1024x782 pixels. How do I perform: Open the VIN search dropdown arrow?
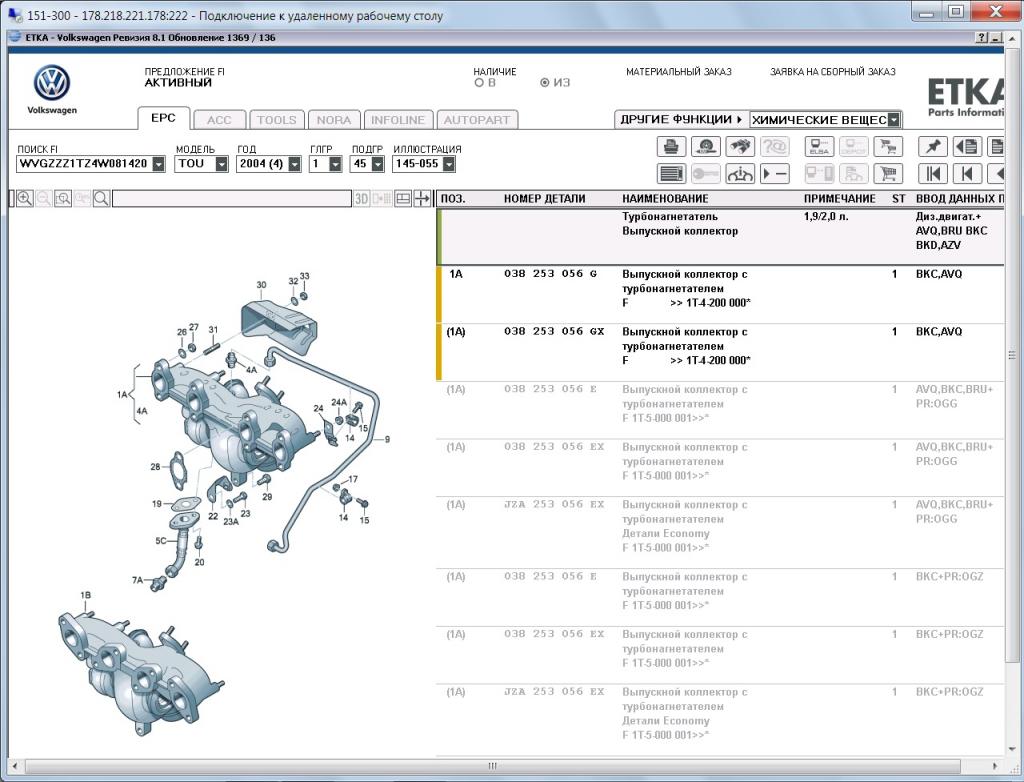point(159,164)
